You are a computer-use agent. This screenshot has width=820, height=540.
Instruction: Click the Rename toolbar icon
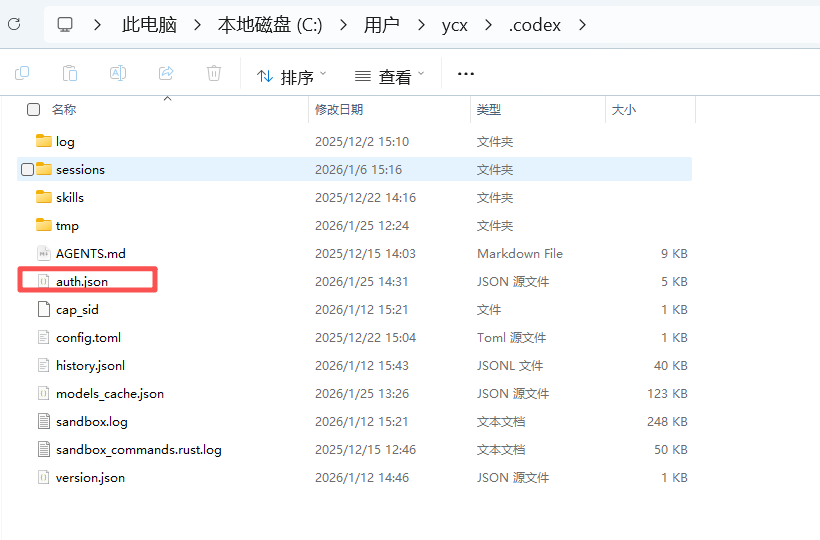[118, 73]
